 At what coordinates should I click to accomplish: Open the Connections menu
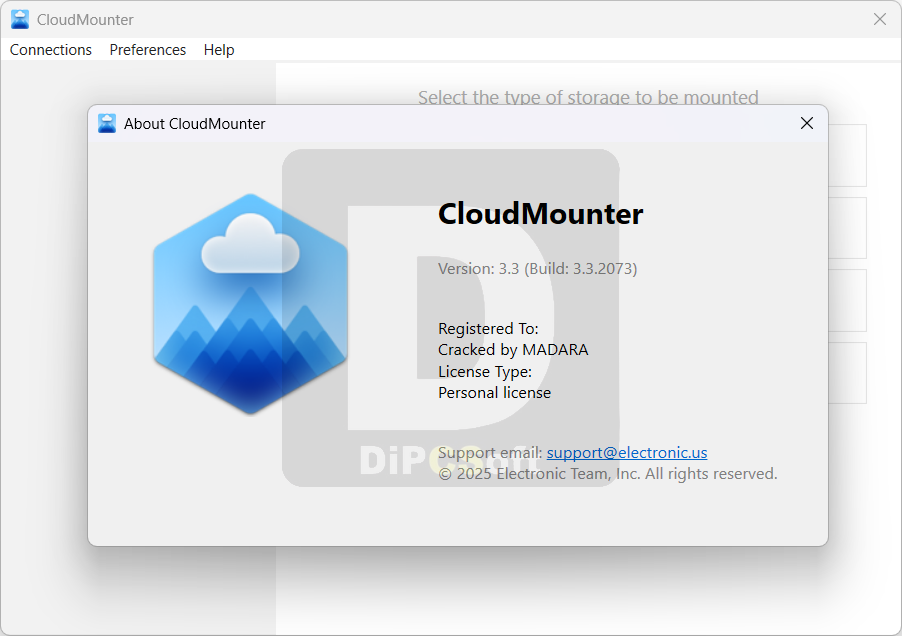tap(51, 50)
